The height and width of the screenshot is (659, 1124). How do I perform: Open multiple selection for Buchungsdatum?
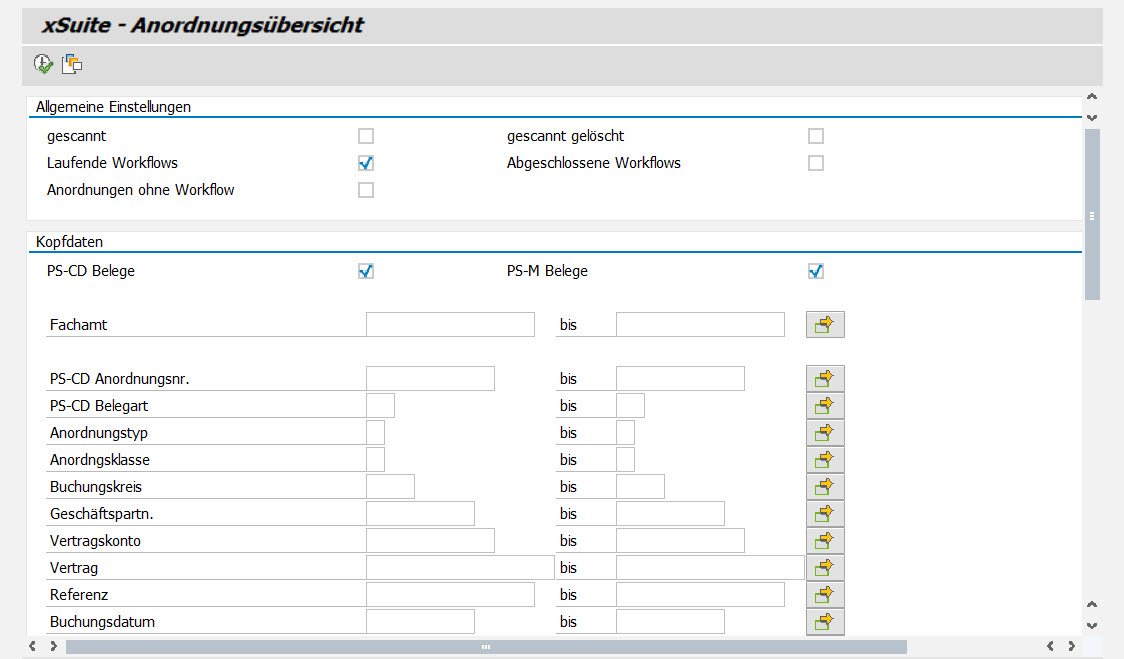824,621
